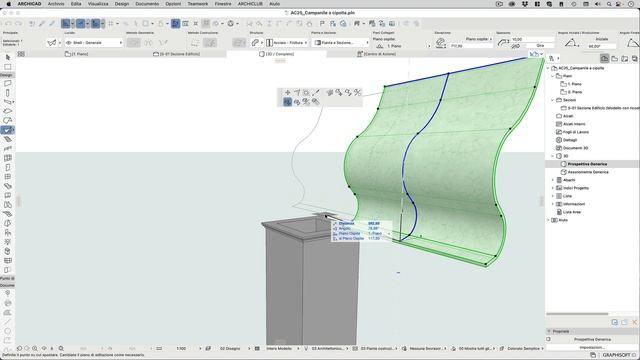
Task: Toggle the first blue highlighted guide button in the toolbar
Action: [x=66, y=24]
